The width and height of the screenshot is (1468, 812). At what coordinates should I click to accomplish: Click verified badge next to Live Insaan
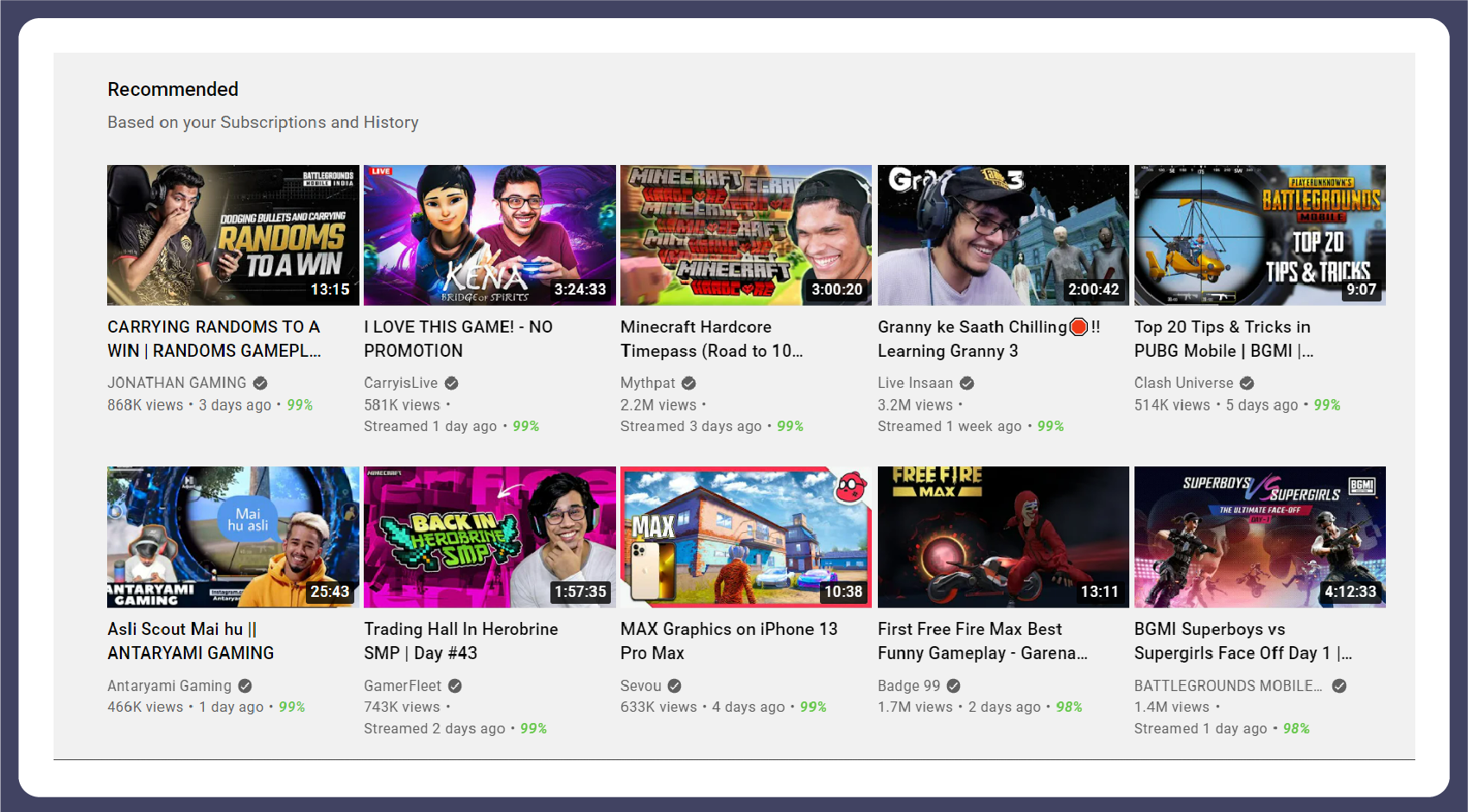[x=967, y=383]
